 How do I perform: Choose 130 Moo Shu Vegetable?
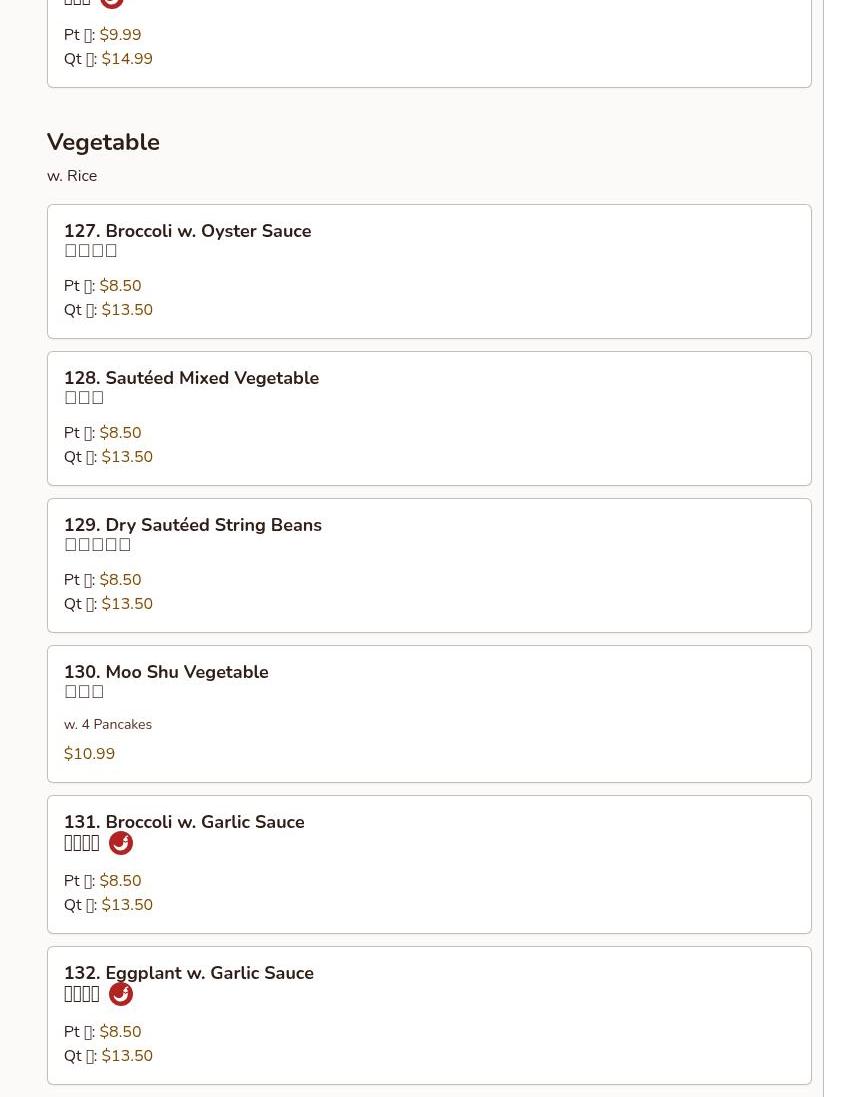click(166, 672)
